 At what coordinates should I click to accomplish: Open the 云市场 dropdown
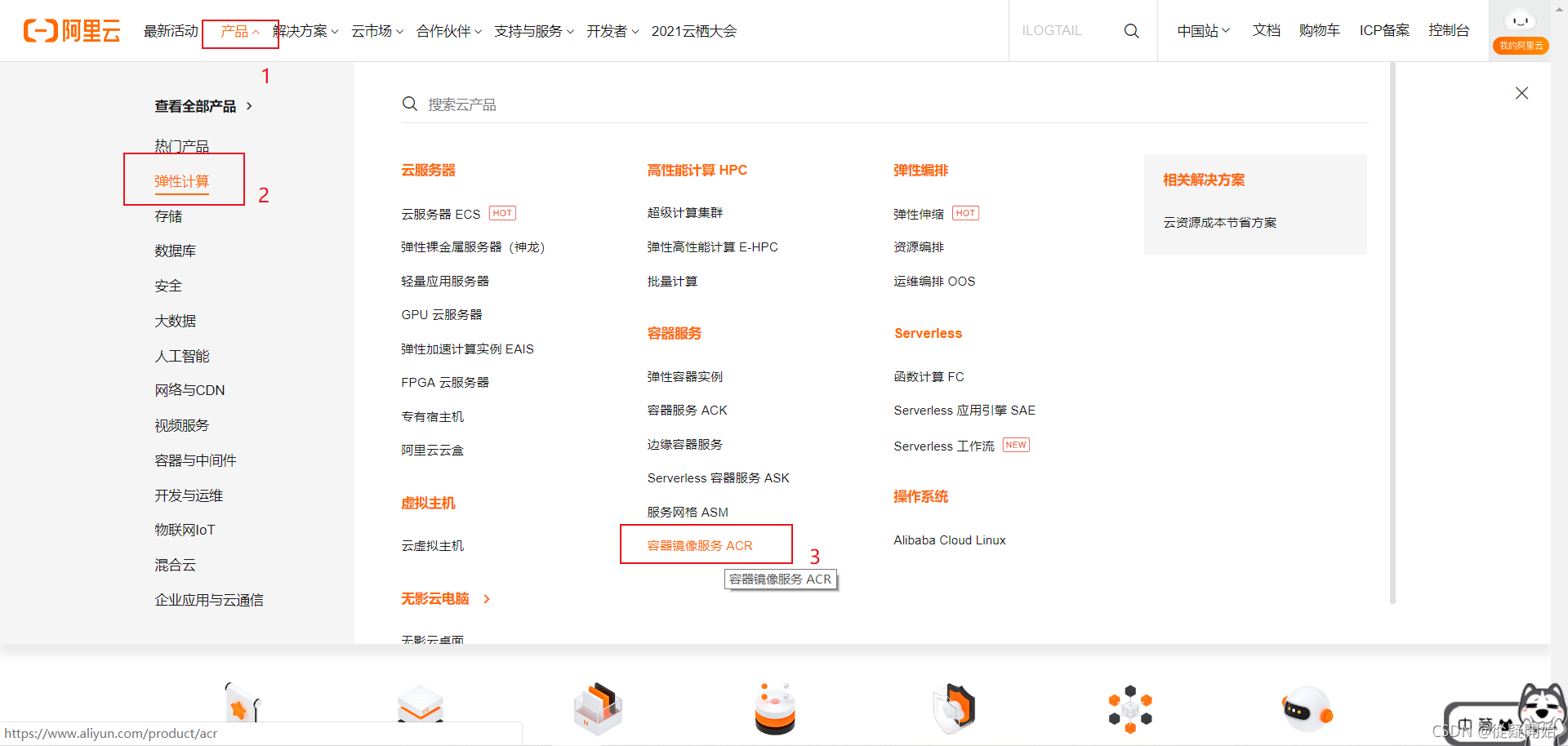(377, 31)
